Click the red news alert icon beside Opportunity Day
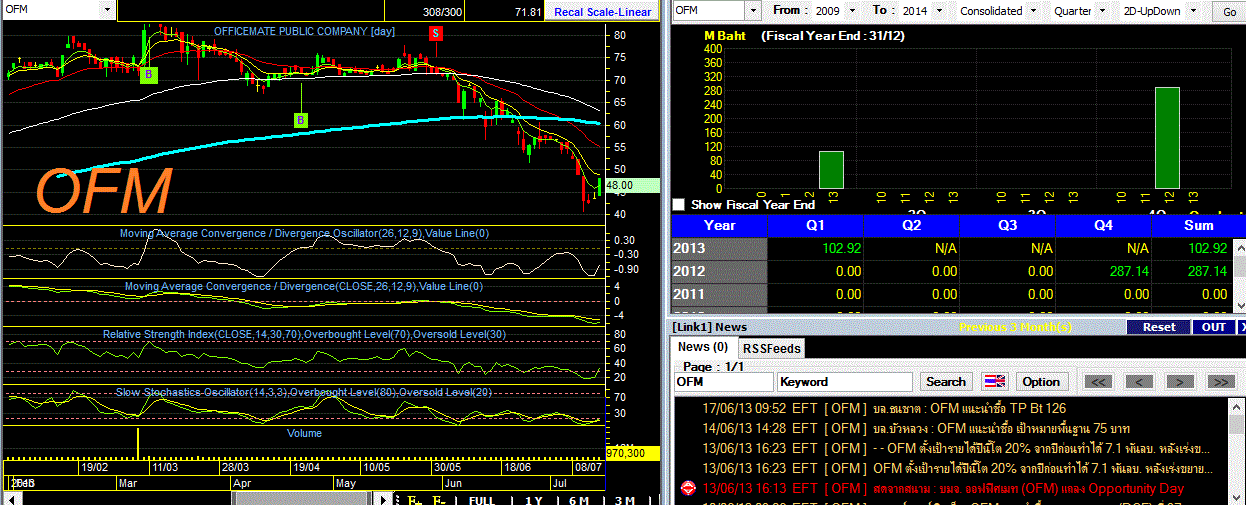 point(688,488)
